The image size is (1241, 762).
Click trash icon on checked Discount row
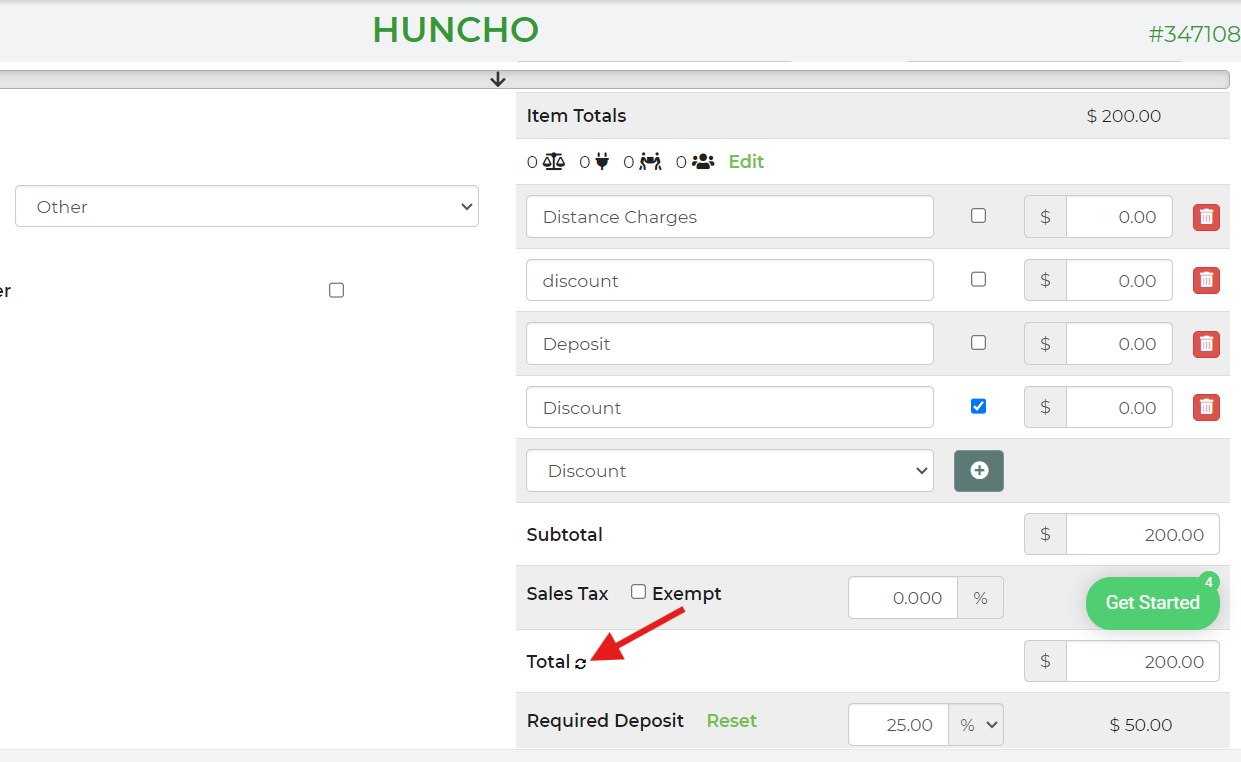[1206, 407]
